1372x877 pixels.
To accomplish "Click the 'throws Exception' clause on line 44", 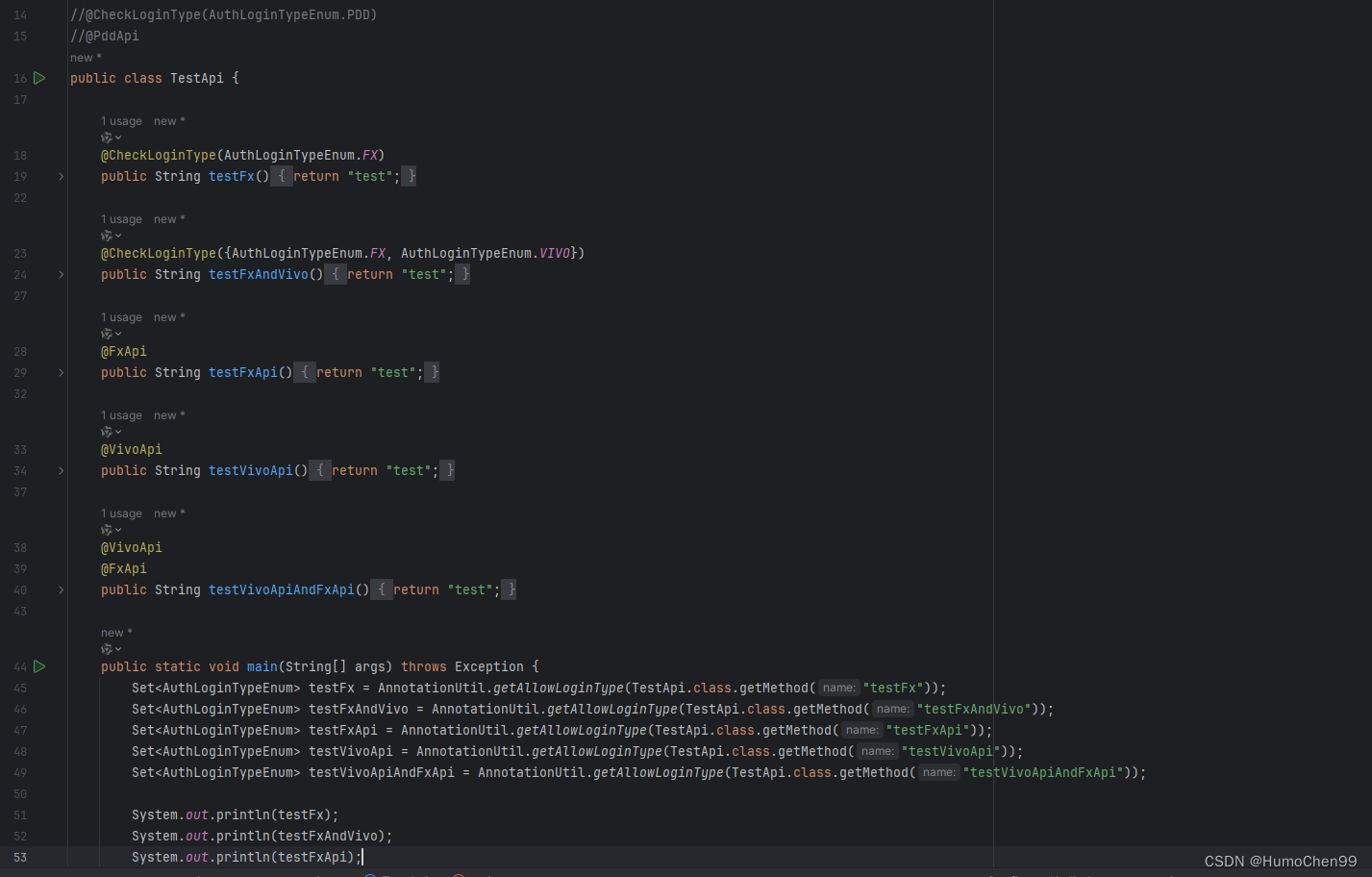I will (462, 666).
